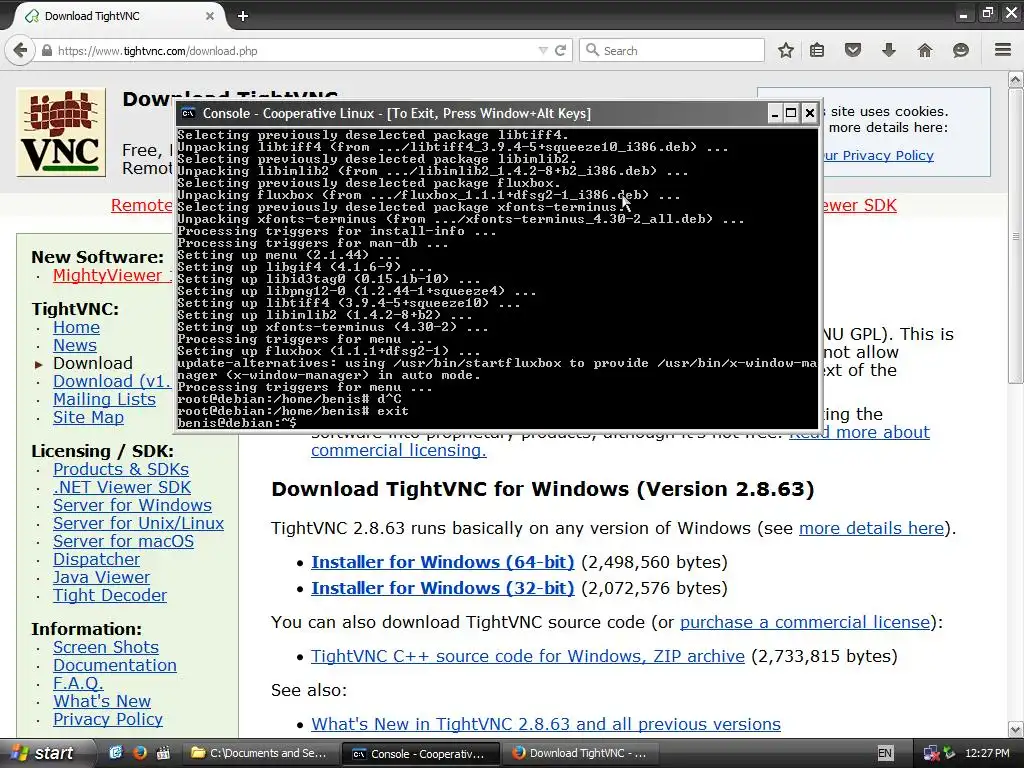
Task: Open the .NET Viewer SDK sidebar link
Action: 122,487
